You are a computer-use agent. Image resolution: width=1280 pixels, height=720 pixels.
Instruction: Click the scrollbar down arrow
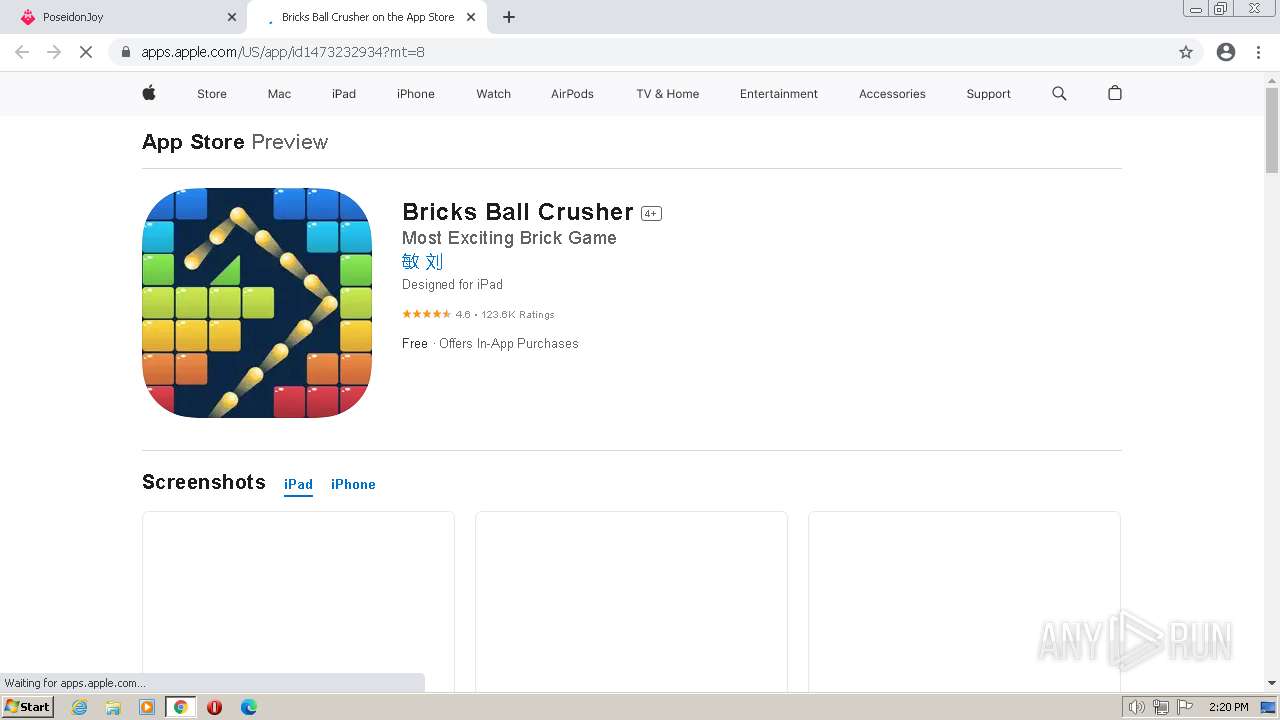pos(1272,683)
